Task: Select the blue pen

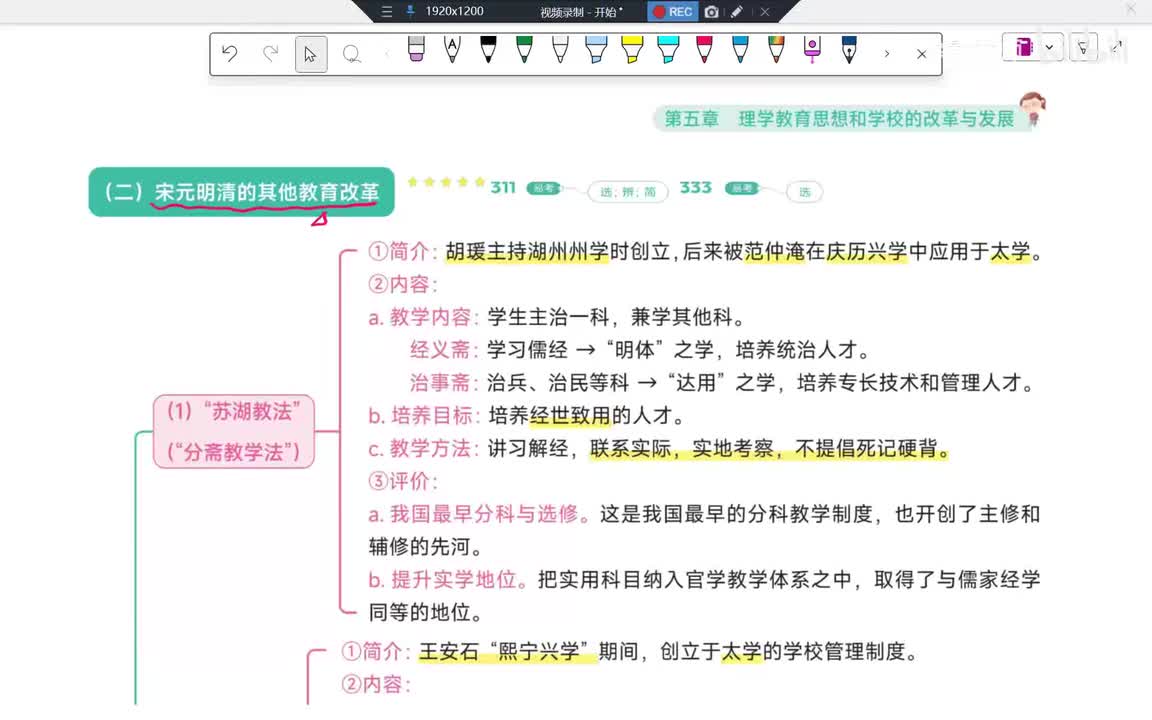Action: [x=740, y=50]
